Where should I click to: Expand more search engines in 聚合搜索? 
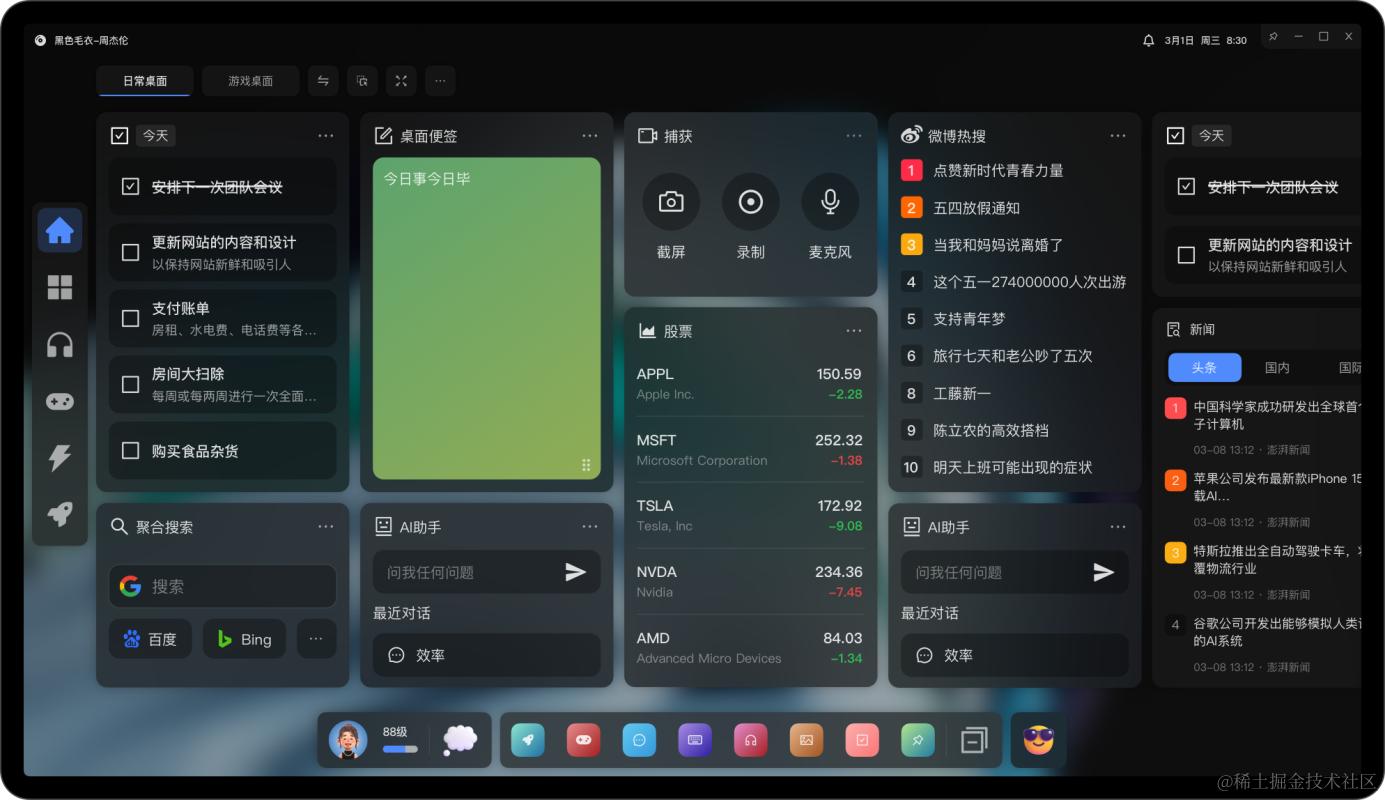[x=316, y=638]
